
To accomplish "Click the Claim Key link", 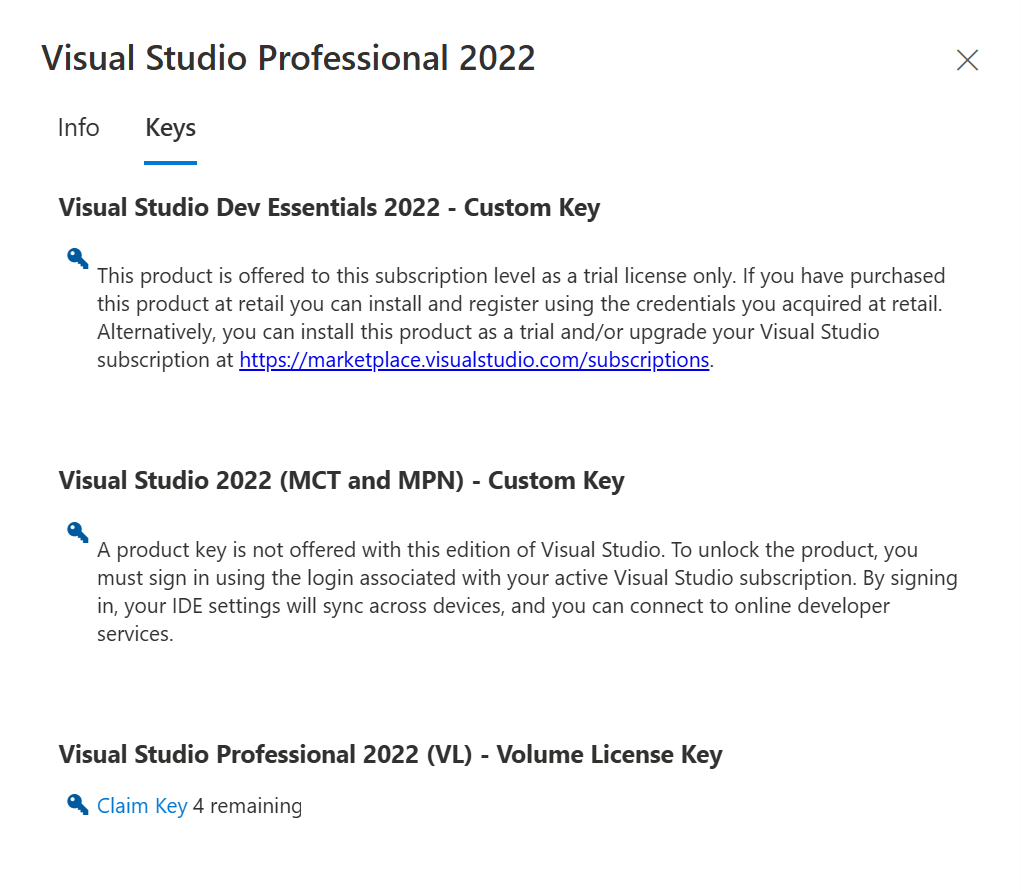I will tap(142, 806).
